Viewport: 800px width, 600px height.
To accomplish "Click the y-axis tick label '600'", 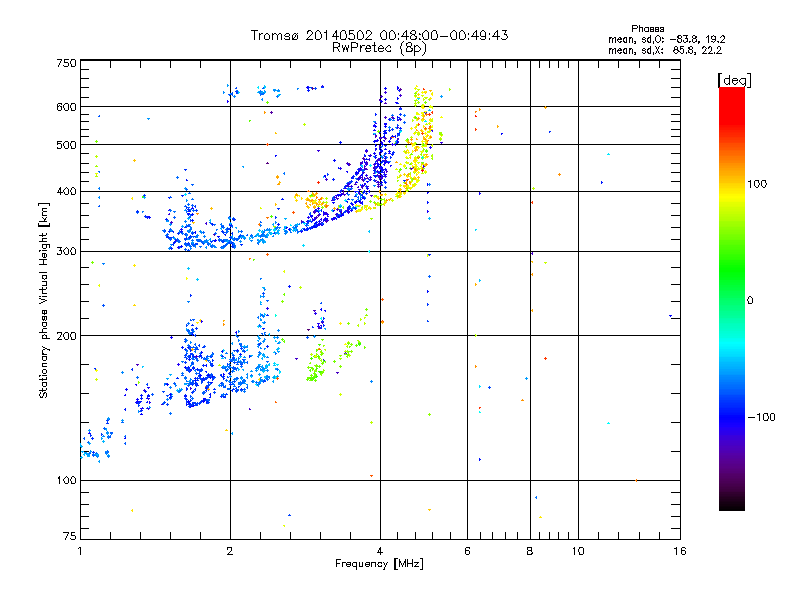I will (x=67, y=107).
